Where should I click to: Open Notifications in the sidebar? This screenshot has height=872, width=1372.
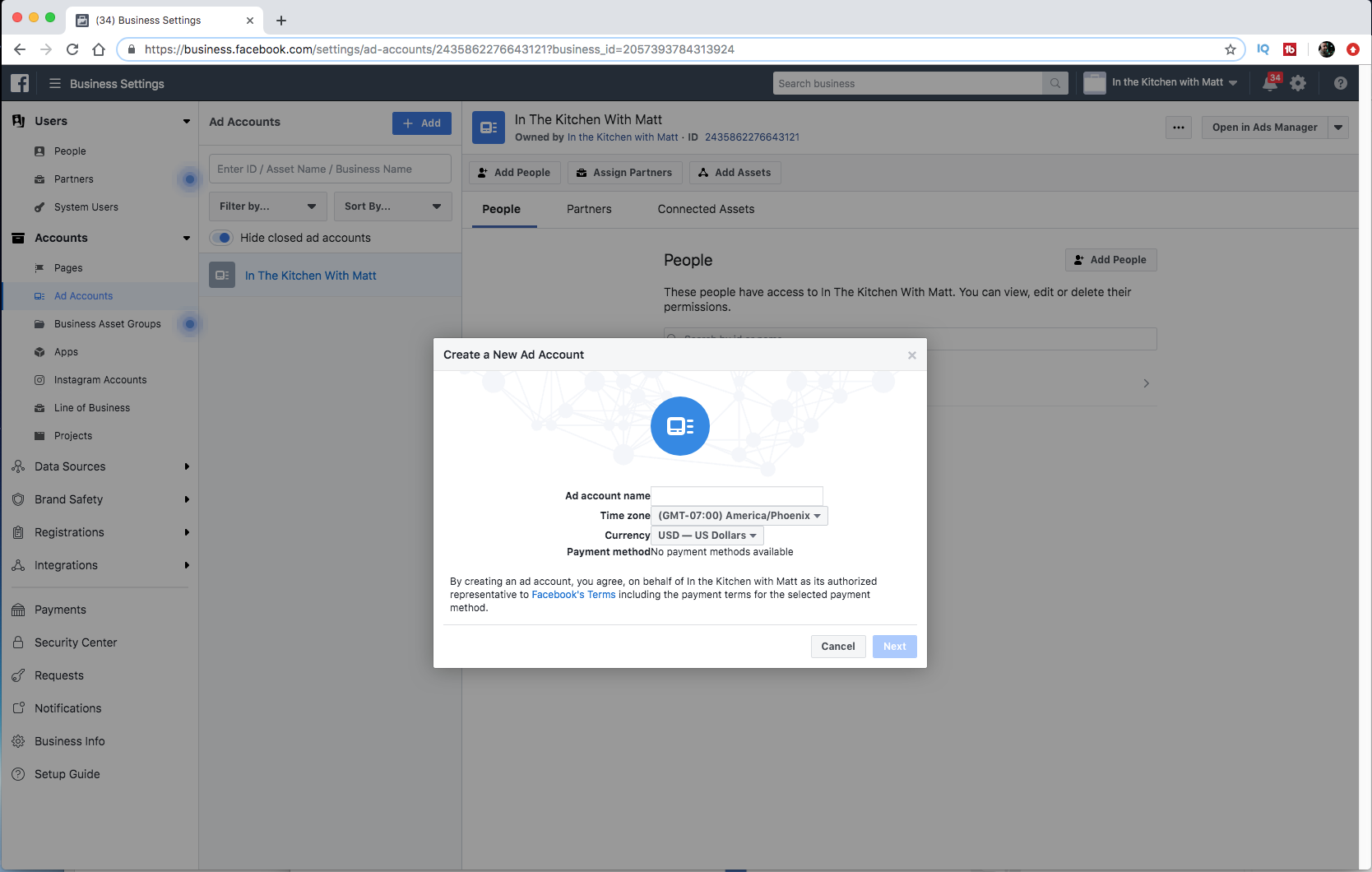pyautogui.click(x=68, y=708)
